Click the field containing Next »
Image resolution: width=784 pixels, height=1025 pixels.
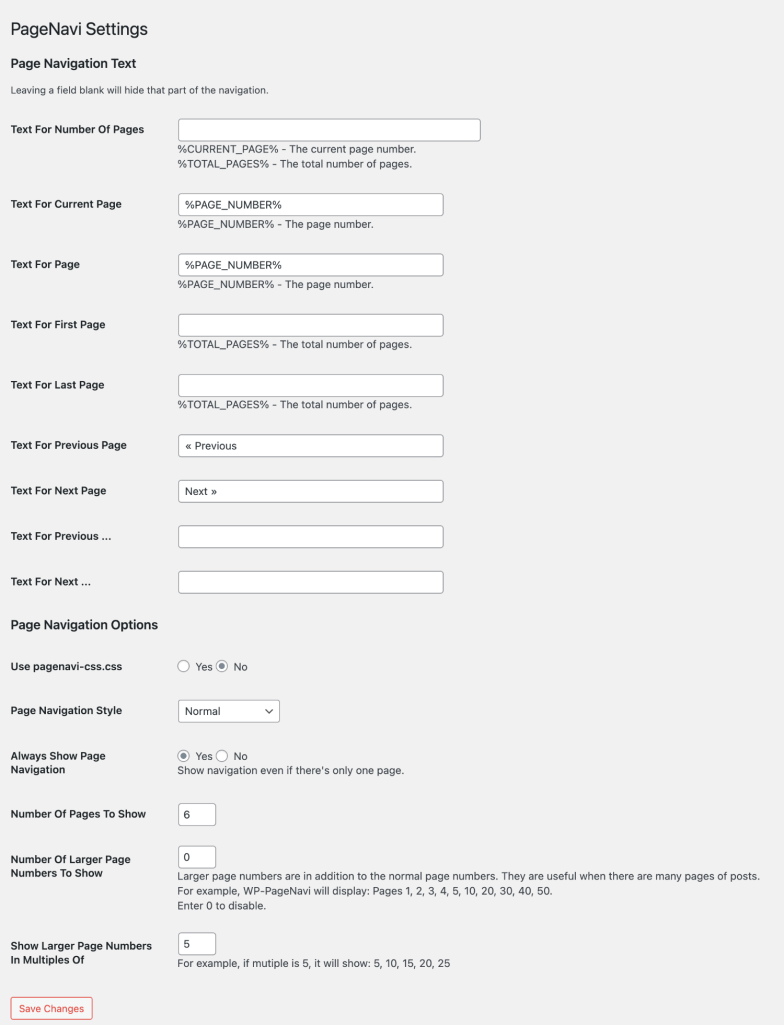(310, 491)
